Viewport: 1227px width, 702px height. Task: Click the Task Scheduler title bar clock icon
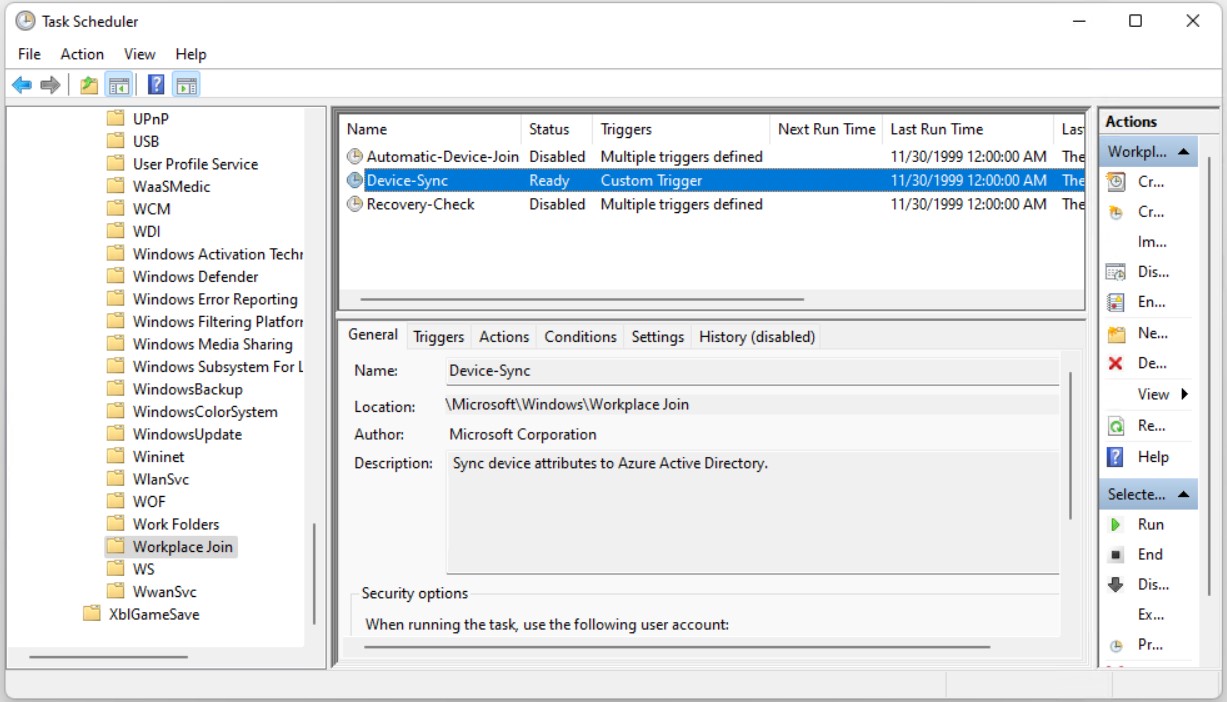click(25, 21)
